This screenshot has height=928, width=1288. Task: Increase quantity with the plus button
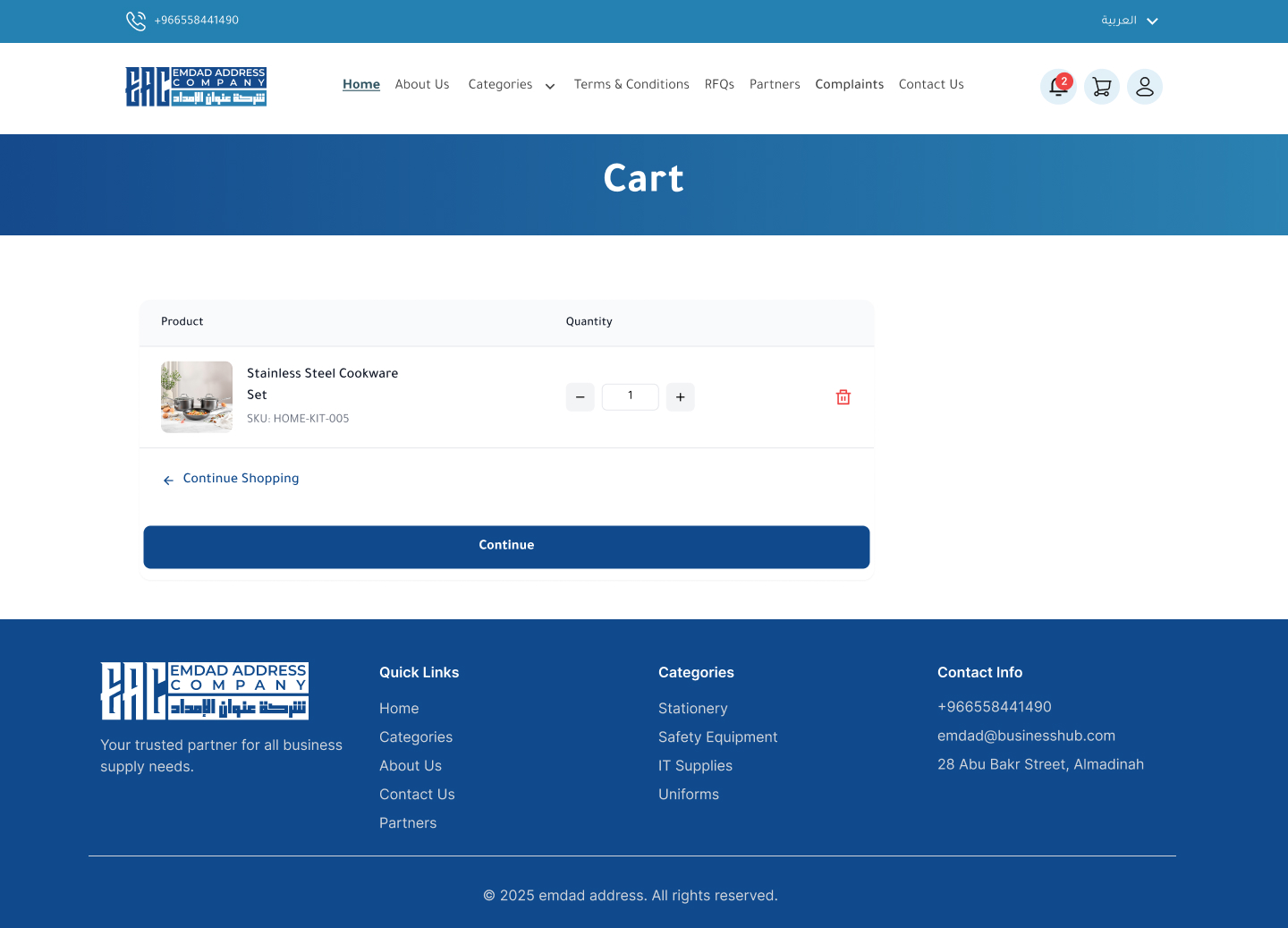pos(680,397)
